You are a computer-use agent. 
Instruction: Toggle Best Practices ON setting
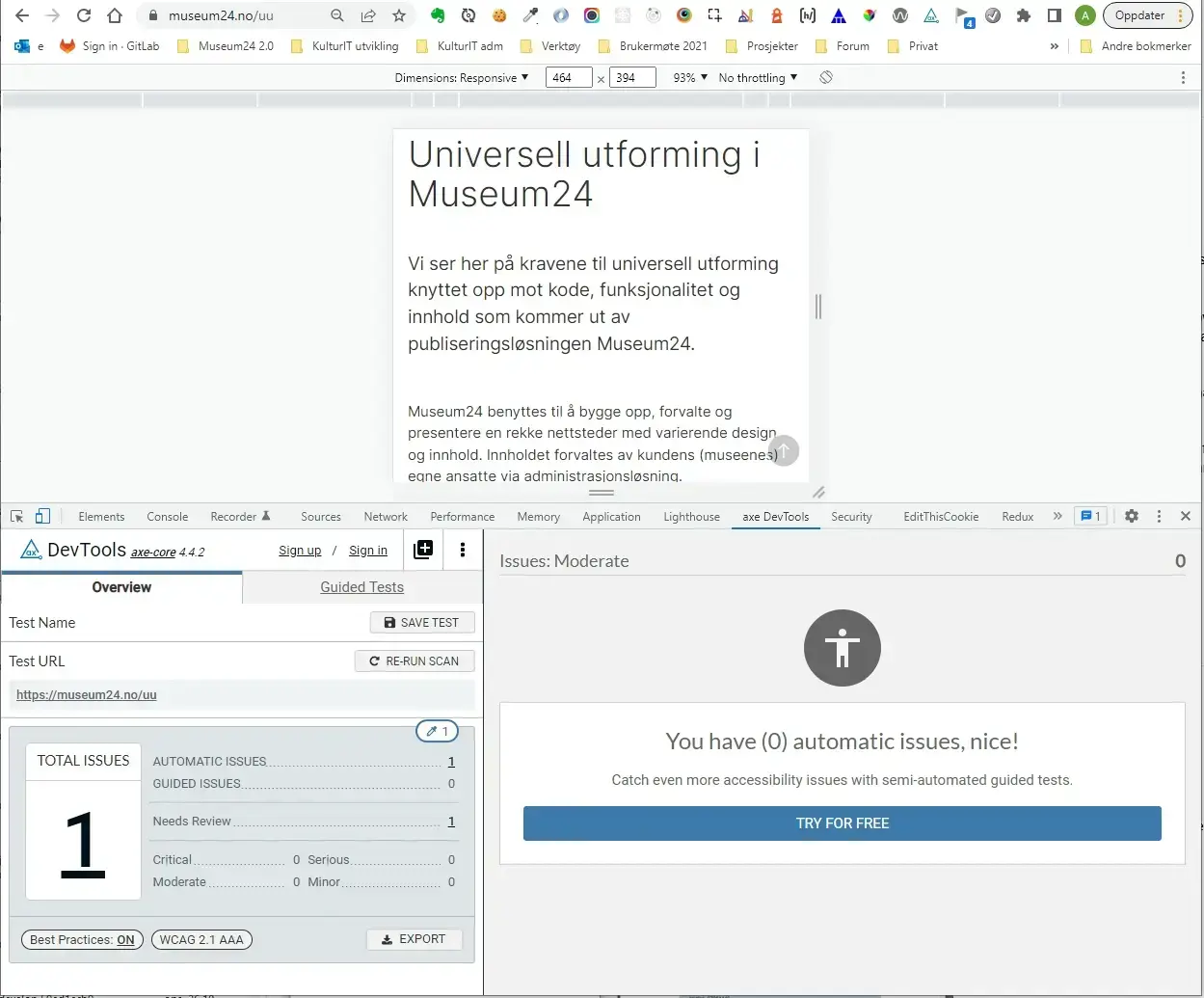point(82,939)
